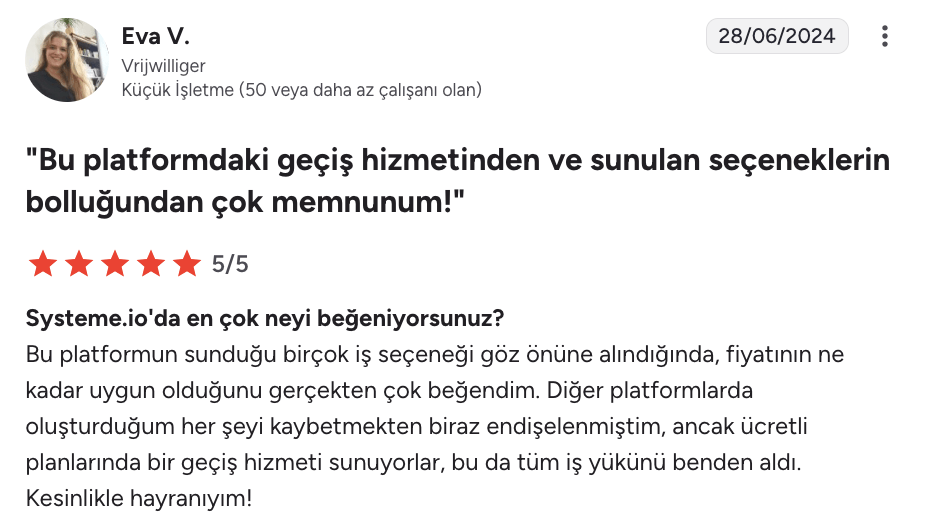This screenshot has height=517, width=930.
Task: Click the first rating star
Action: 43,264
